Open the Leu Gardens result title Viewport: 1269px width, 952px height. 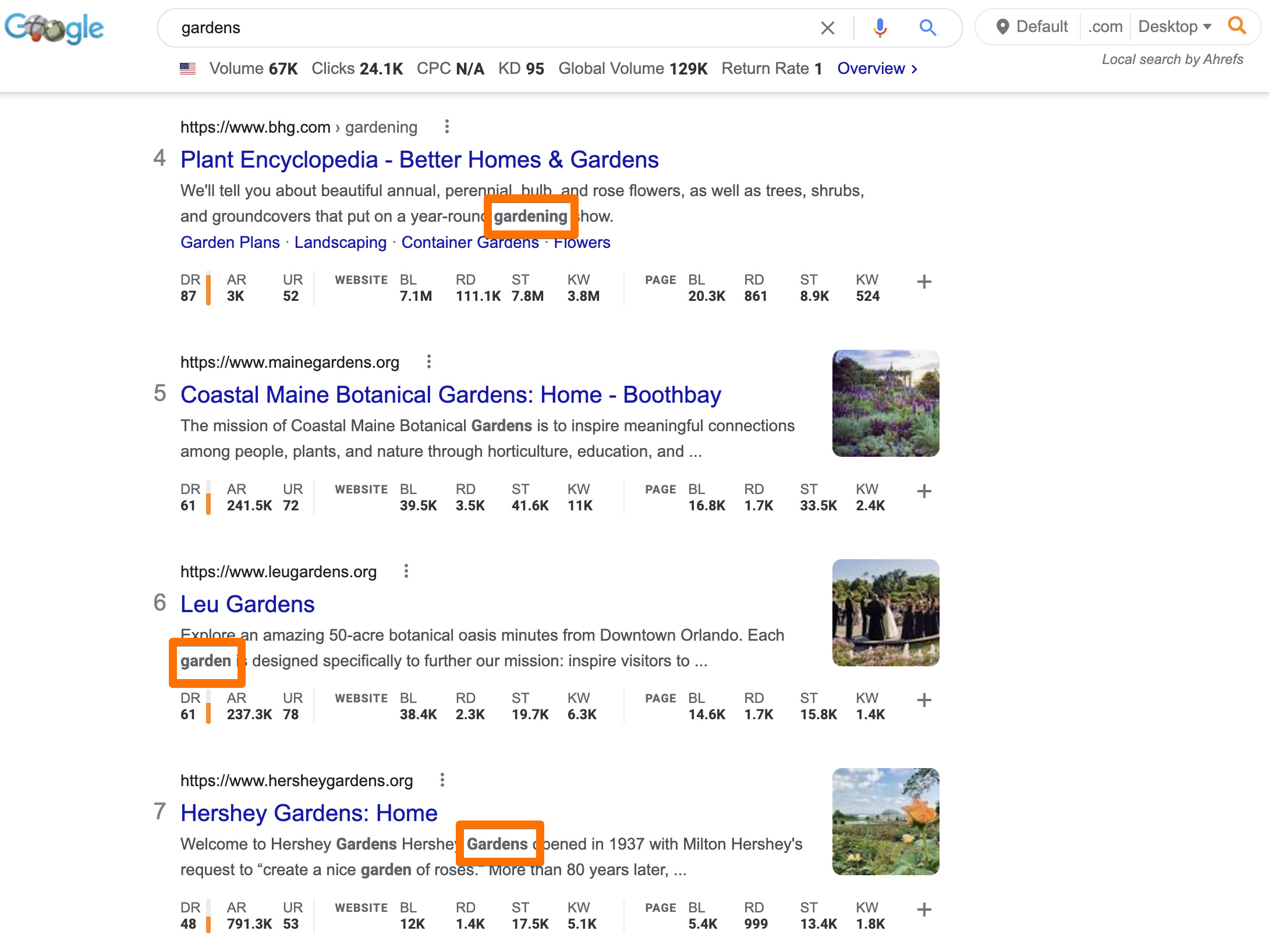tap(247, 604)
